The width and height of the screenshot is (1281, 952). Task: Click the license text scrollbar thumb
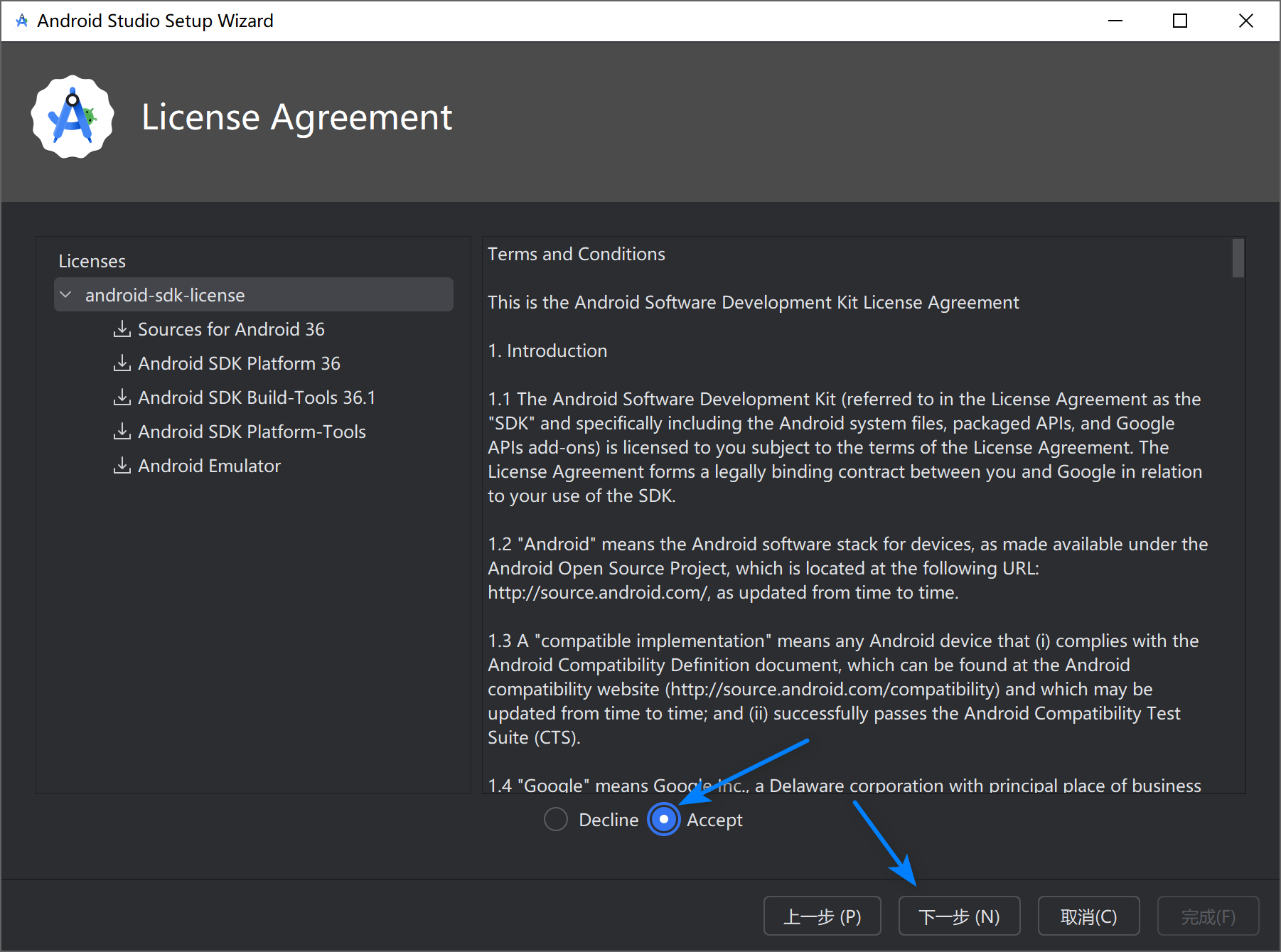(x=1238, y=257)
